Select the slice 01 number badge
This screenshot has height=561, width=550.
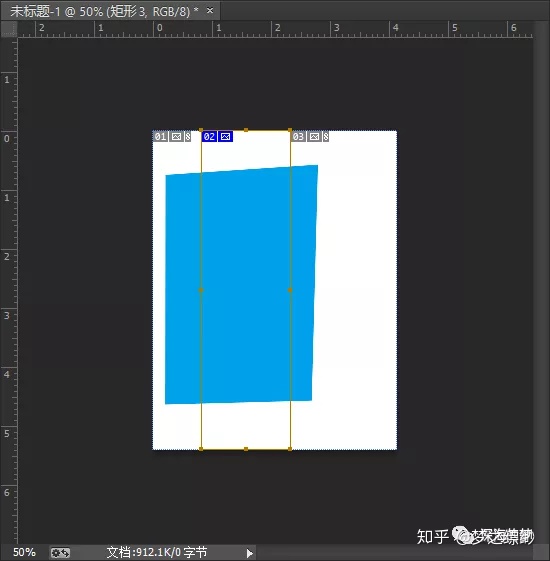(x=160, y=137)
